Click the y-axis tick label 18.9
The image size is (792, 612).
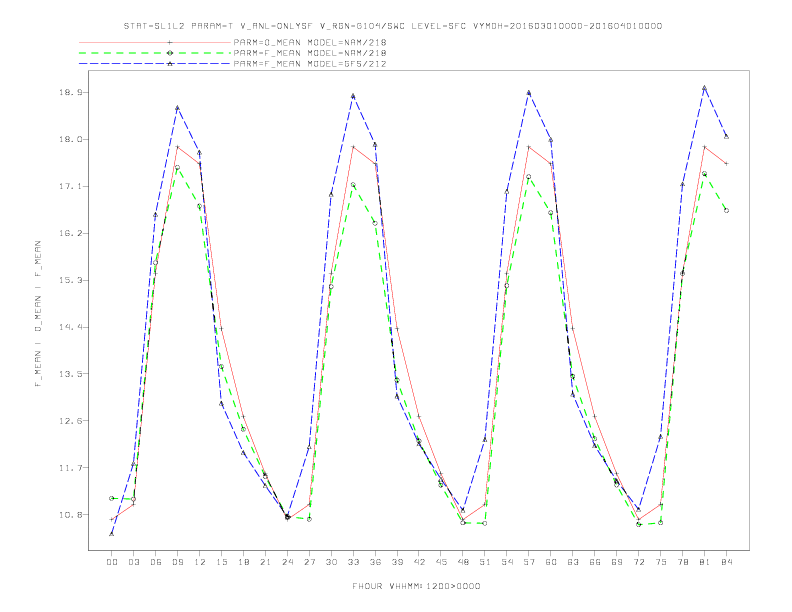coord(71,92)
